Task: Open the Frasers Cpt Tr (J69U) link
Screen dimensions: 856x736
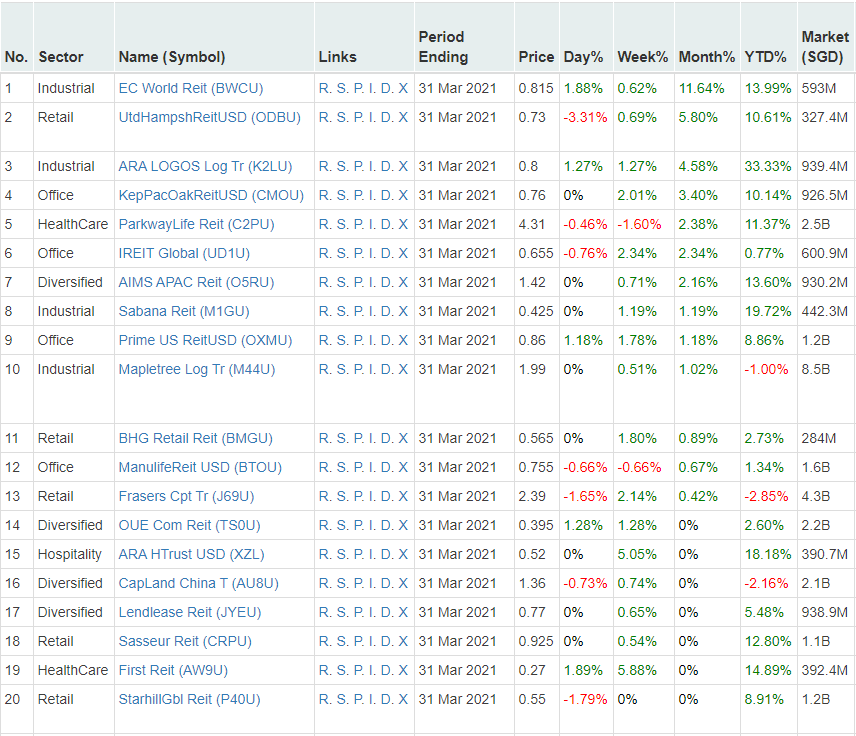Action: (186, 496)
